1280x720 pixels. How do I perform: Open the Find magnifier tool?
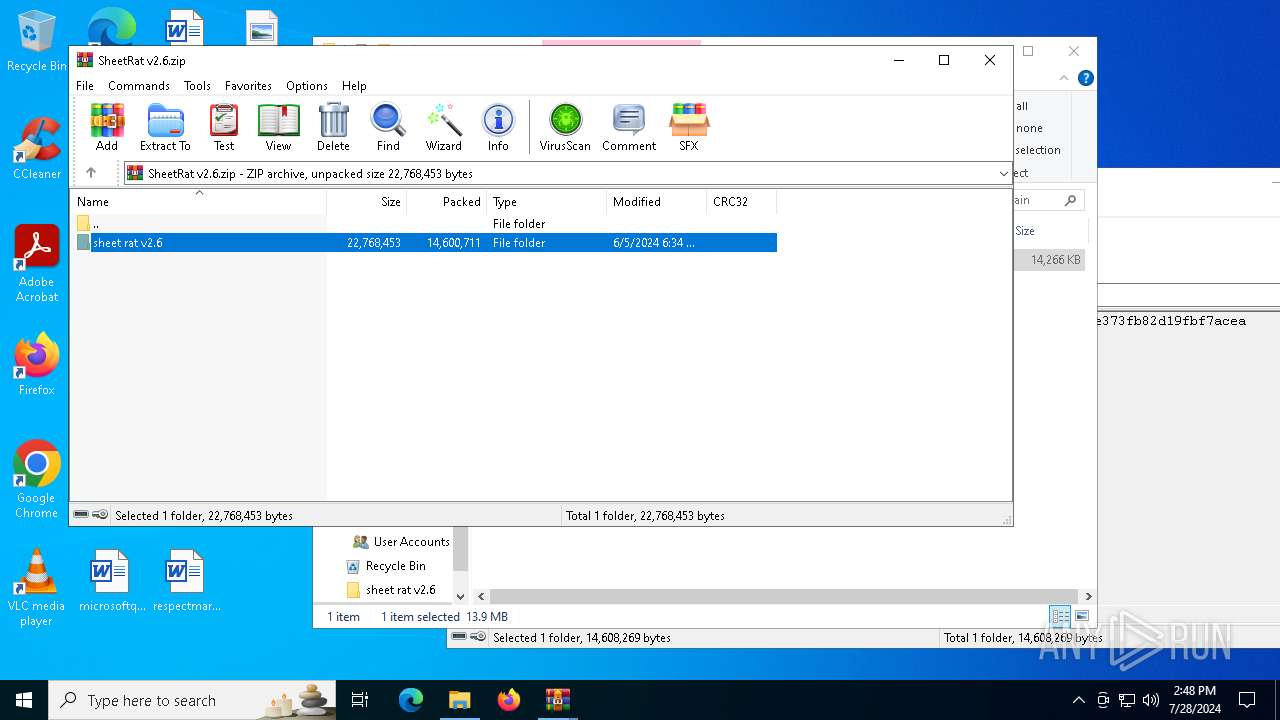point(388,127)
